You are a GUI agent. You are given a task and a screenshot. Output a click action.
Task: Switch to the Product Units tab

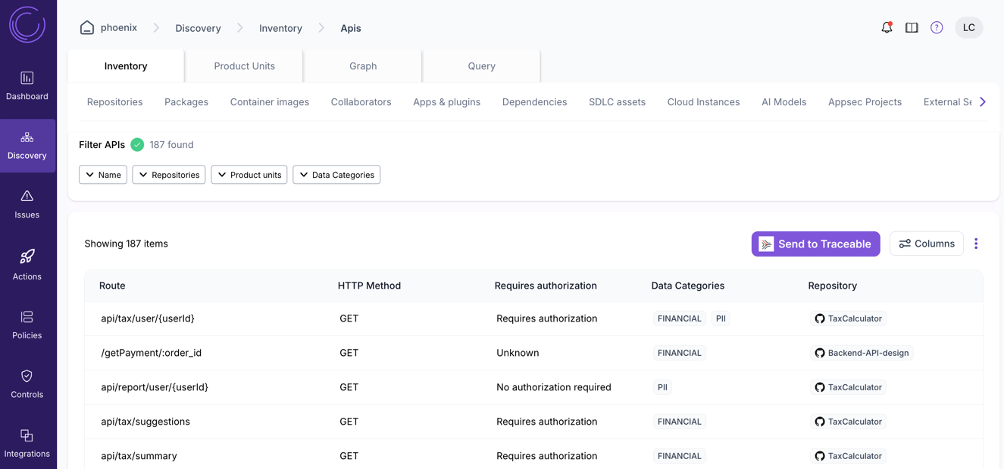(244, 66)
